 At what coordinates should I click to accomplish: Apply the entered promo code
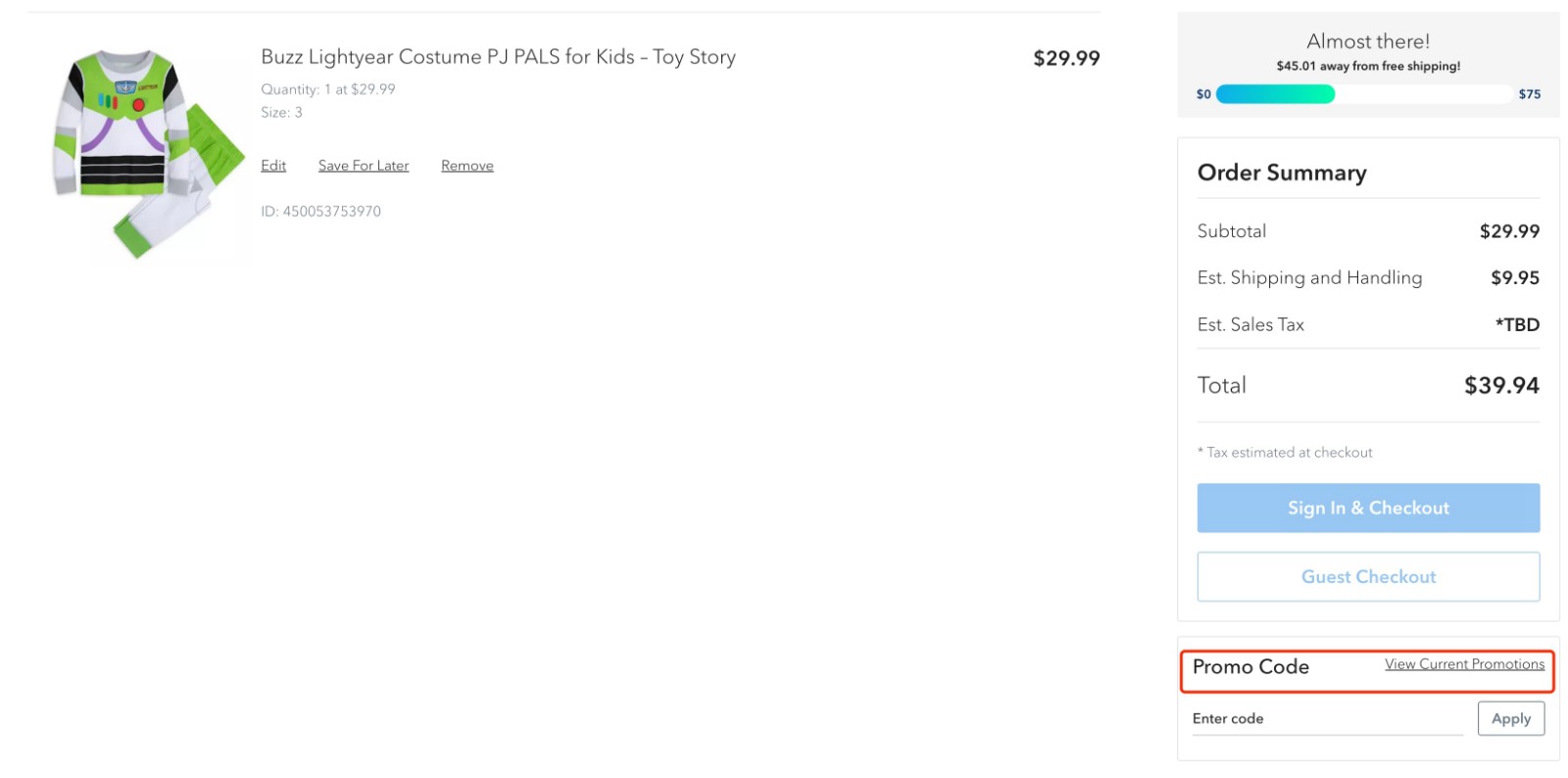[1510, 718]
